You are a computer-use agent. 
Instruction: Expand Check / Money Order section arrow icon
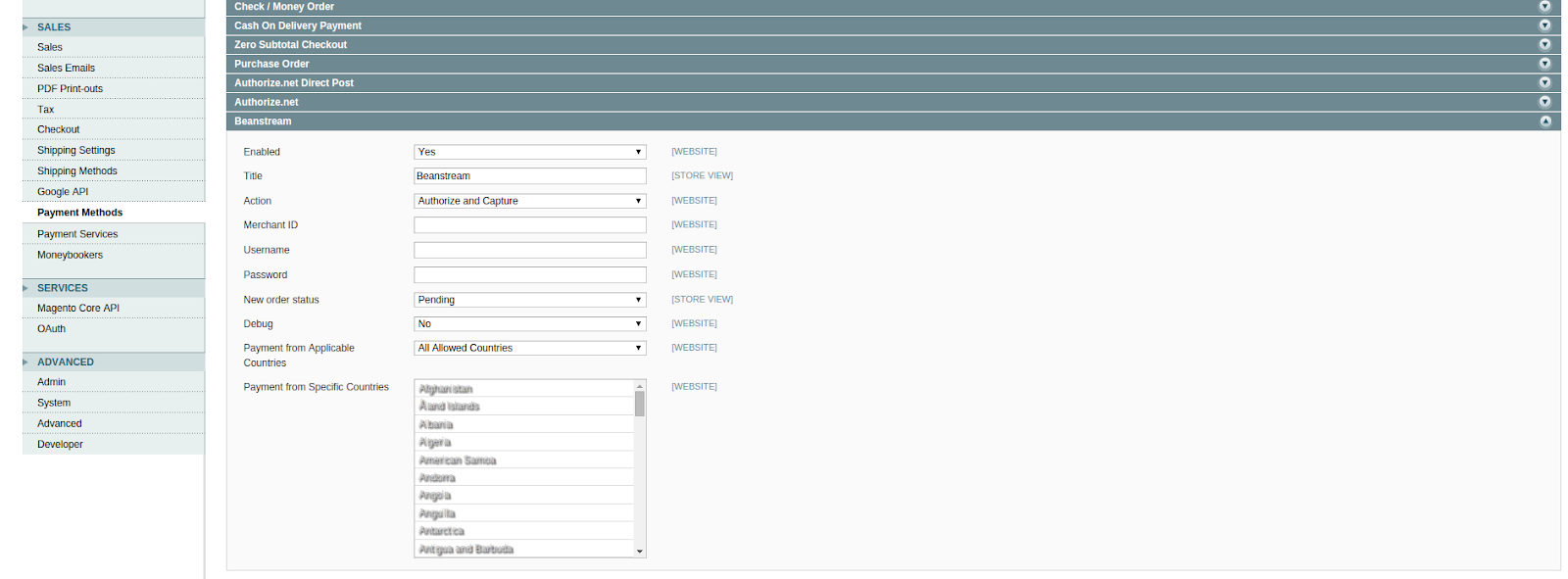[x=1544, y=7]
